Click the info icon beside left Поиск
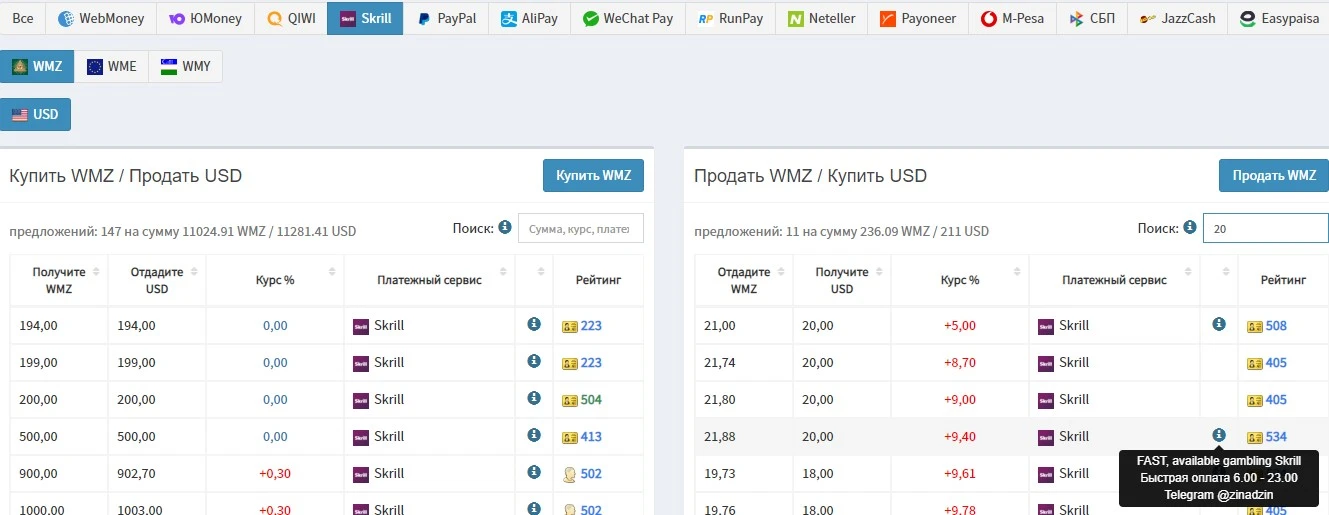This screenshot has width=1329, height=515. (x=505, y=227)
